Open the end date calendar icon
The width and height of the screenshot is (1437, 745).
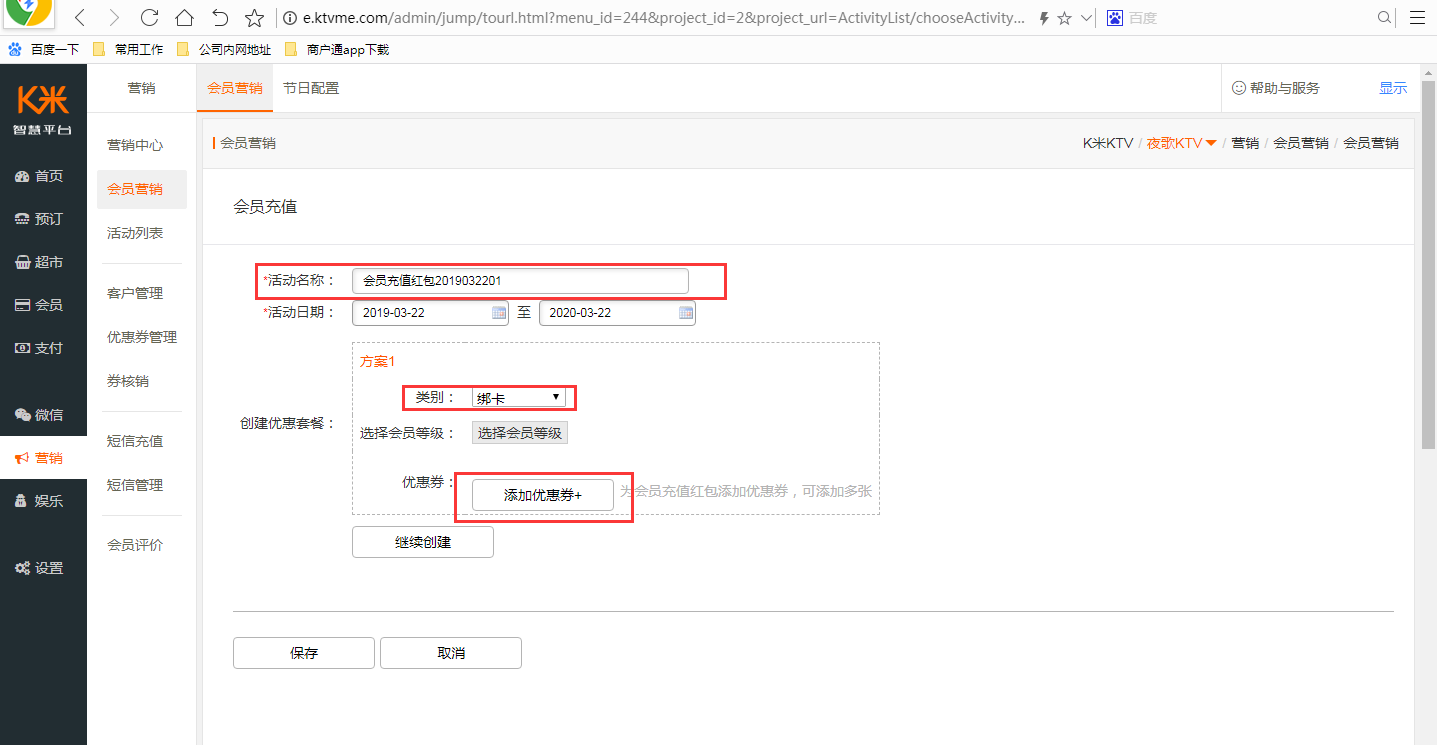click(687, 313)
